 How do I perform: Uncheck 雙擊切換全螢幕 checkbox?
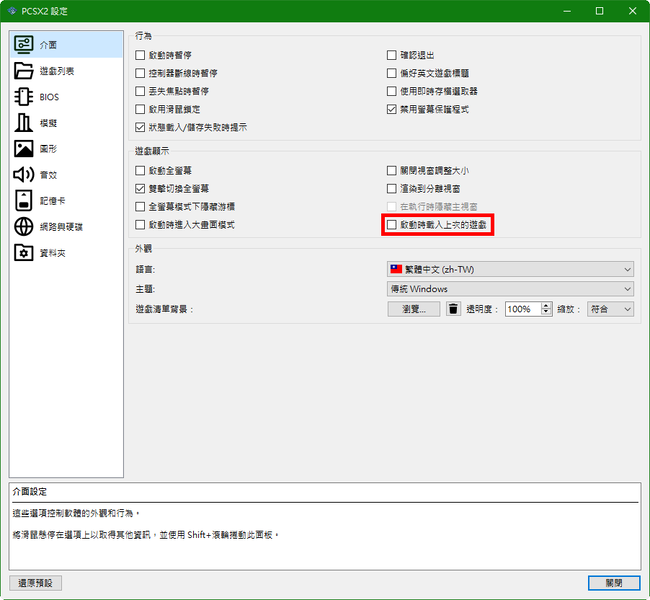tap(140, 189)
